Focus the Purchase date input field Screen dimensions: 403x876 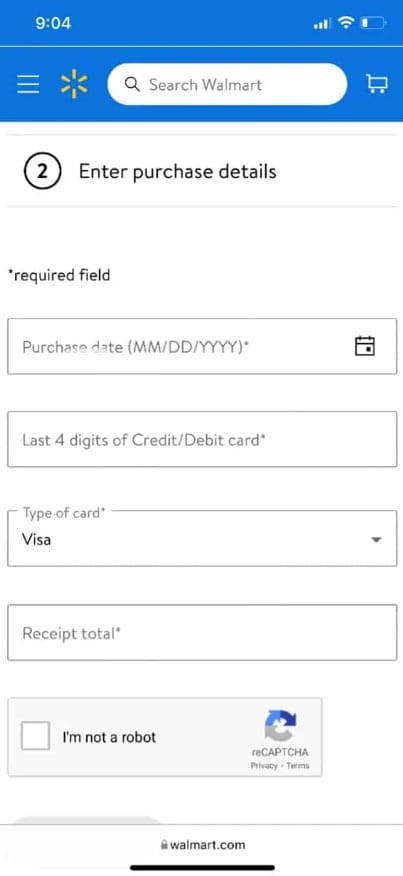pyautogui.click(x=202, y=346)
